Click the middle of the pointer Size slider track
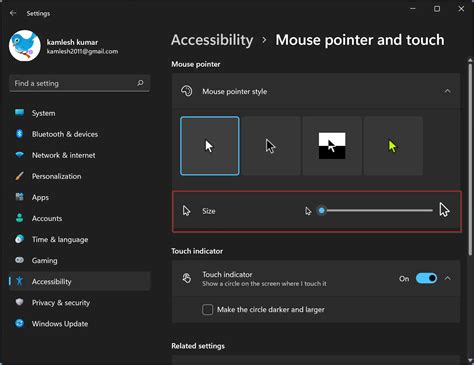Image resolution: width=474 pixels, height=365 pixels. point(377,210)
